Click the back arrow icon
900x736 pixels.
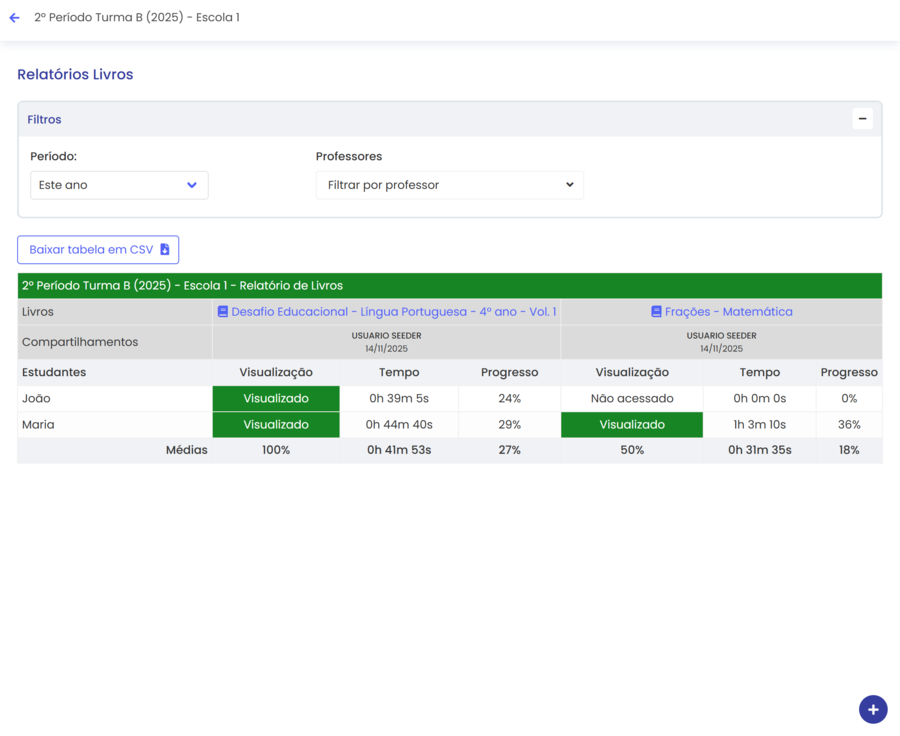tap(14, 18)
